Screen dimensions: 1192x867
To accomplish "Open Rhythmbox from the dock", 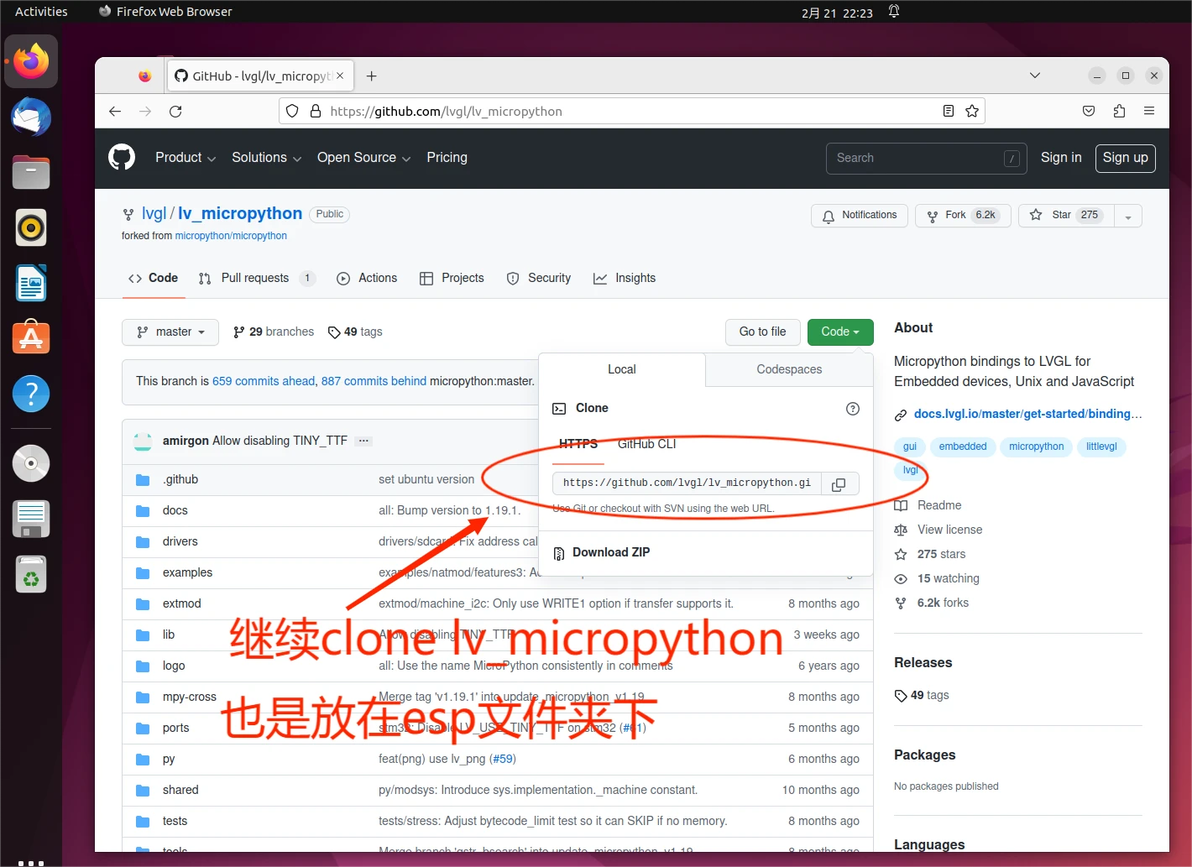I will (x=31, y=227).
